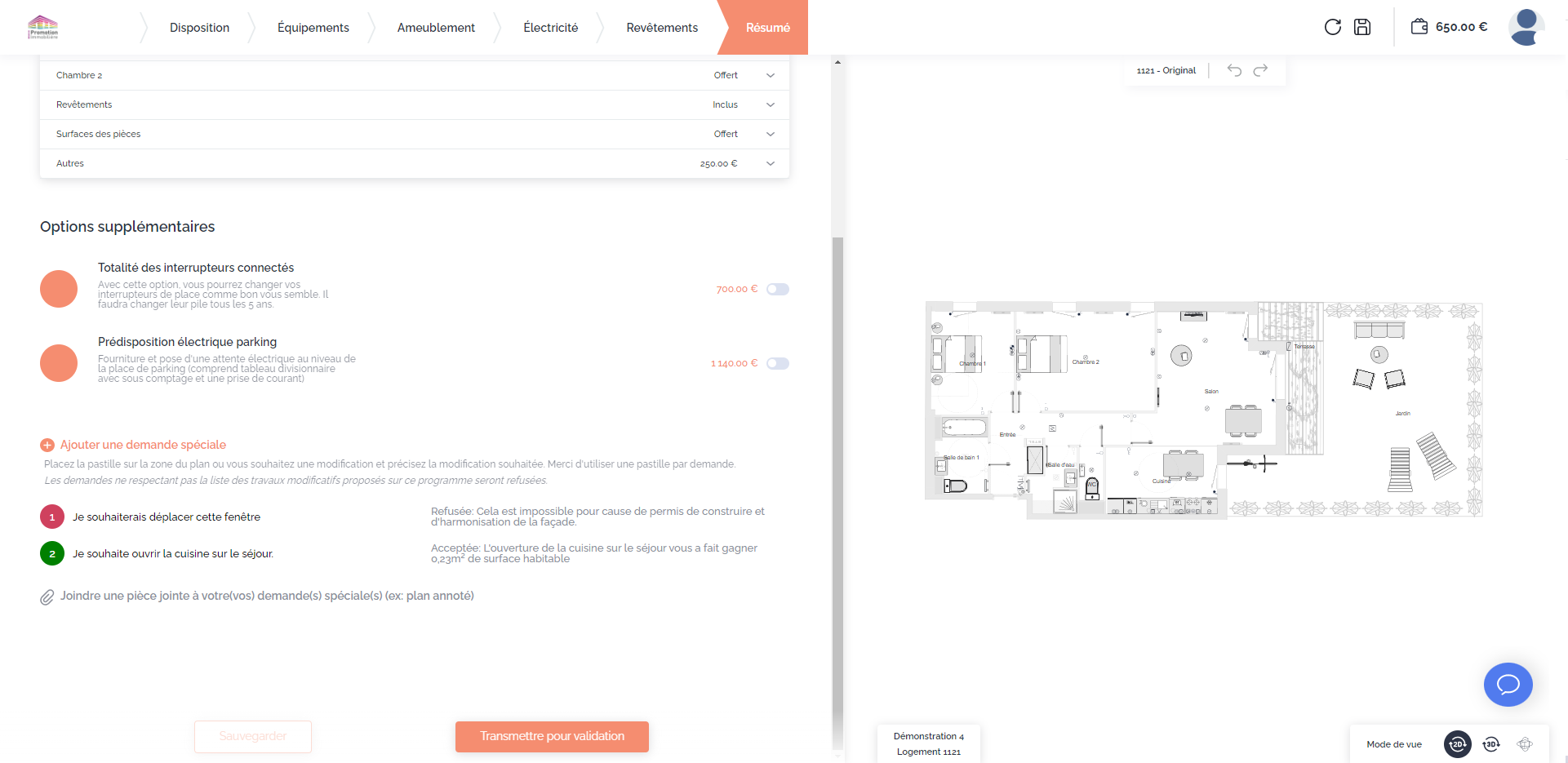Open the Disposition step
The image size is (1568, 763).
(x=199, y=28)
